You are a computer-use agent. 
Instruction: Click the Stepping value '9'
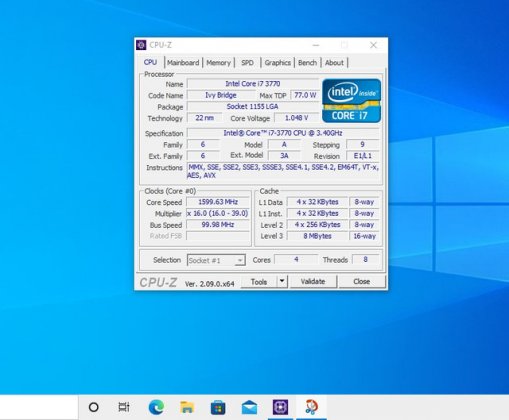pyautogui.click(x=363, y=144)
